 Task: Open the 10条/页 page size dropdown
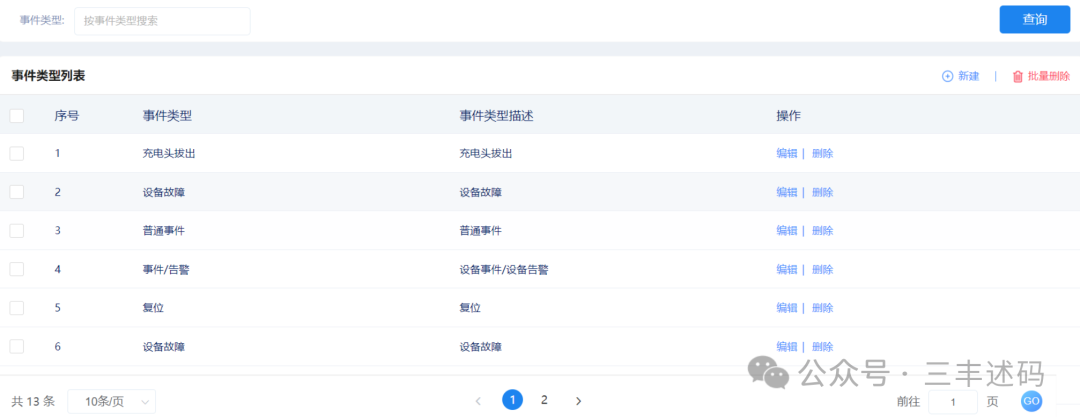tap(112, 401)
